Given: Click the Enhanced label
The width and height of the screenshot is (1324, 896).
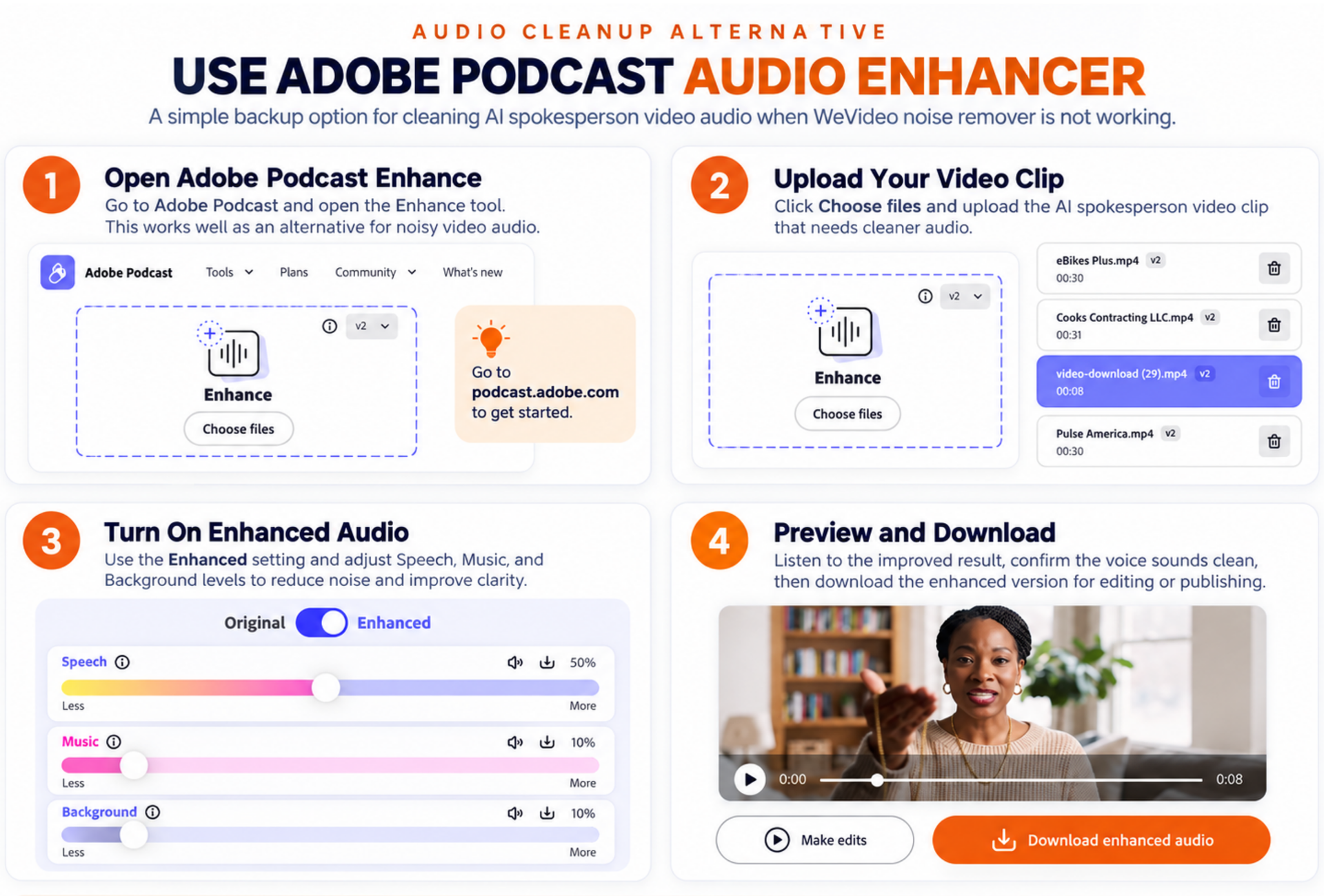Looking at the screenshot, I should 394,622.
